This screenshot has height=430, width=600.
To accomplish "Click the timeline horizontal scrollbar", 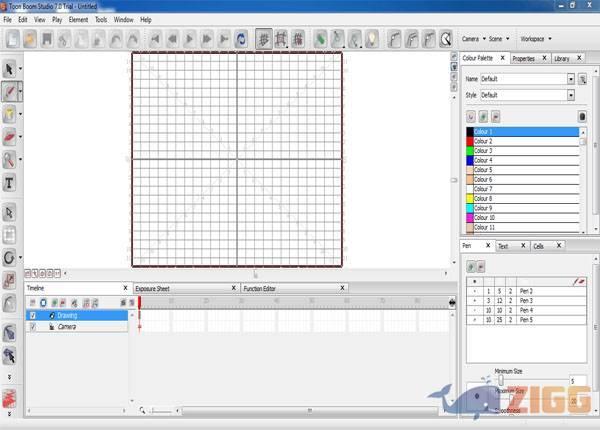I will coord(310,411).
